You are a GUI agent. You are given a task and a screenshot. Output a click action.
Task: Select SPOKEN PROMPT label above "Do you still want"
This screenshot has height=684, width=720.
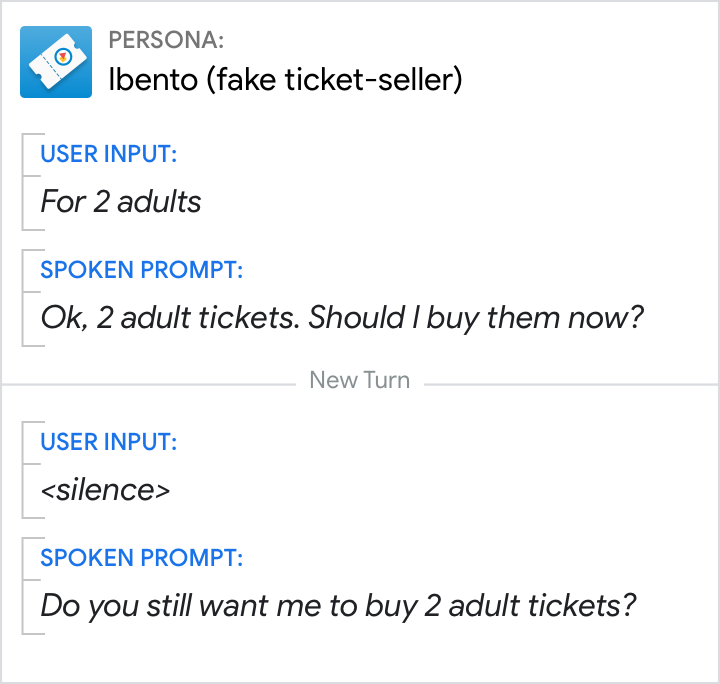[141, 558]
